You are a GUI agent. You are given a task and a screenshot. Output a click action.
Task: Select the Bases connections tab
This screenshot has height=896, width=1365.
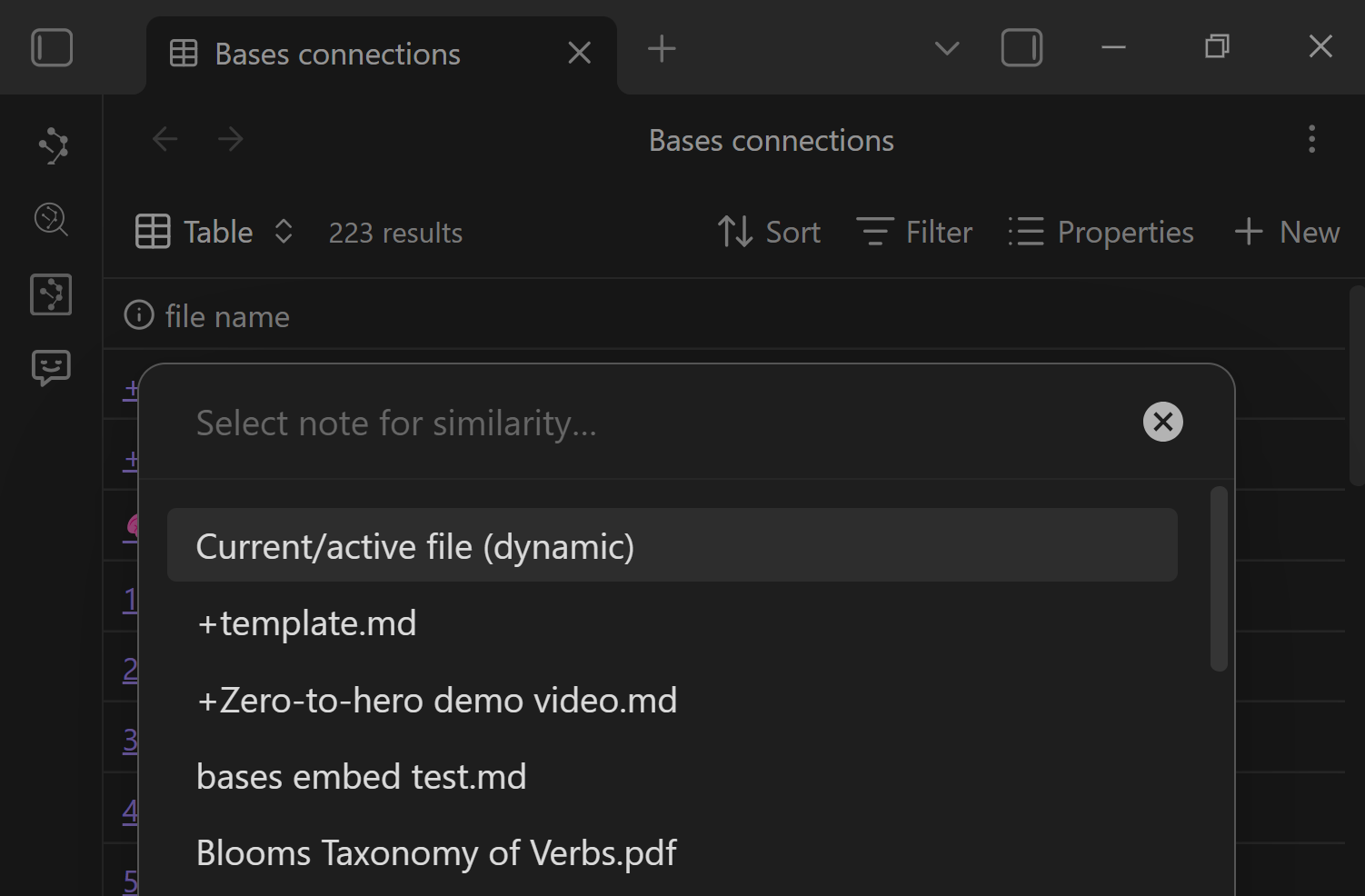(337, 55)
